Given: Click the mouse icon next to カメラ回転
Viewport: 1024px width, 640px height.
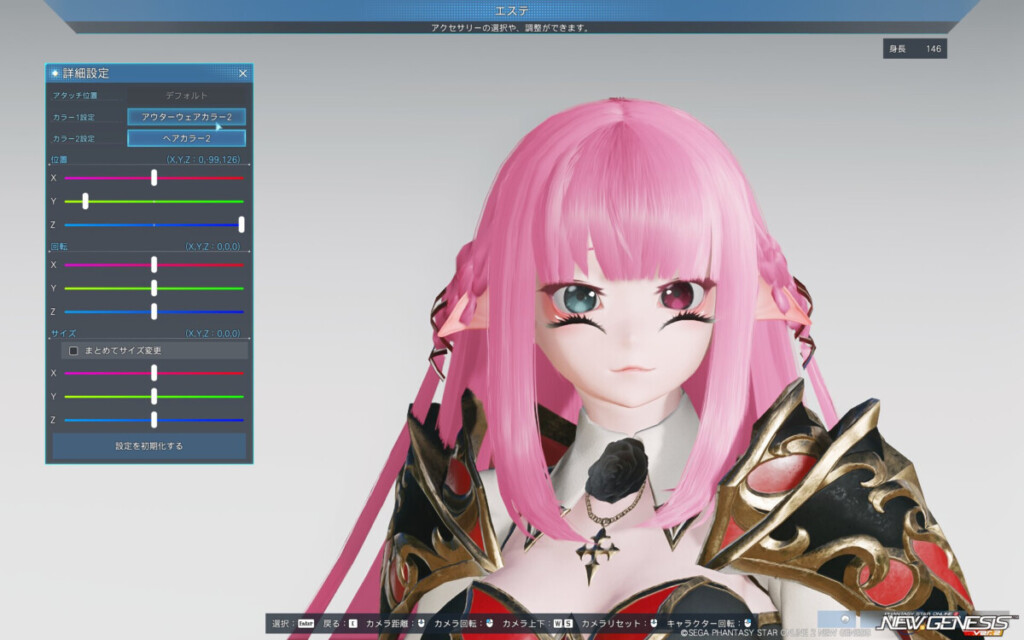Looking at the screenshot, I should pos(488,621).
